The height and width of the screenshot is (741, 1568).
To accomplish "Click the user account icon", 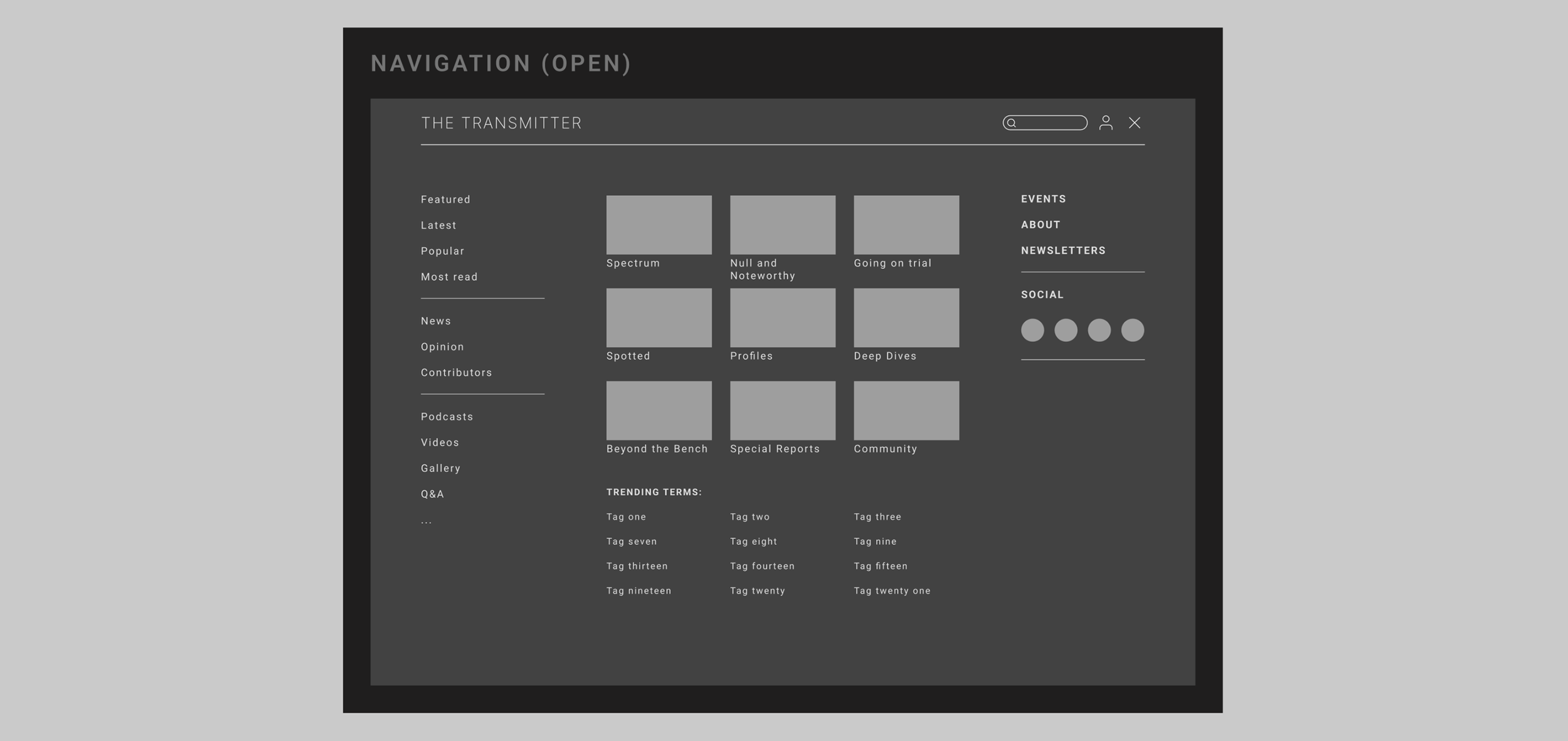I will coord(1106,123).
